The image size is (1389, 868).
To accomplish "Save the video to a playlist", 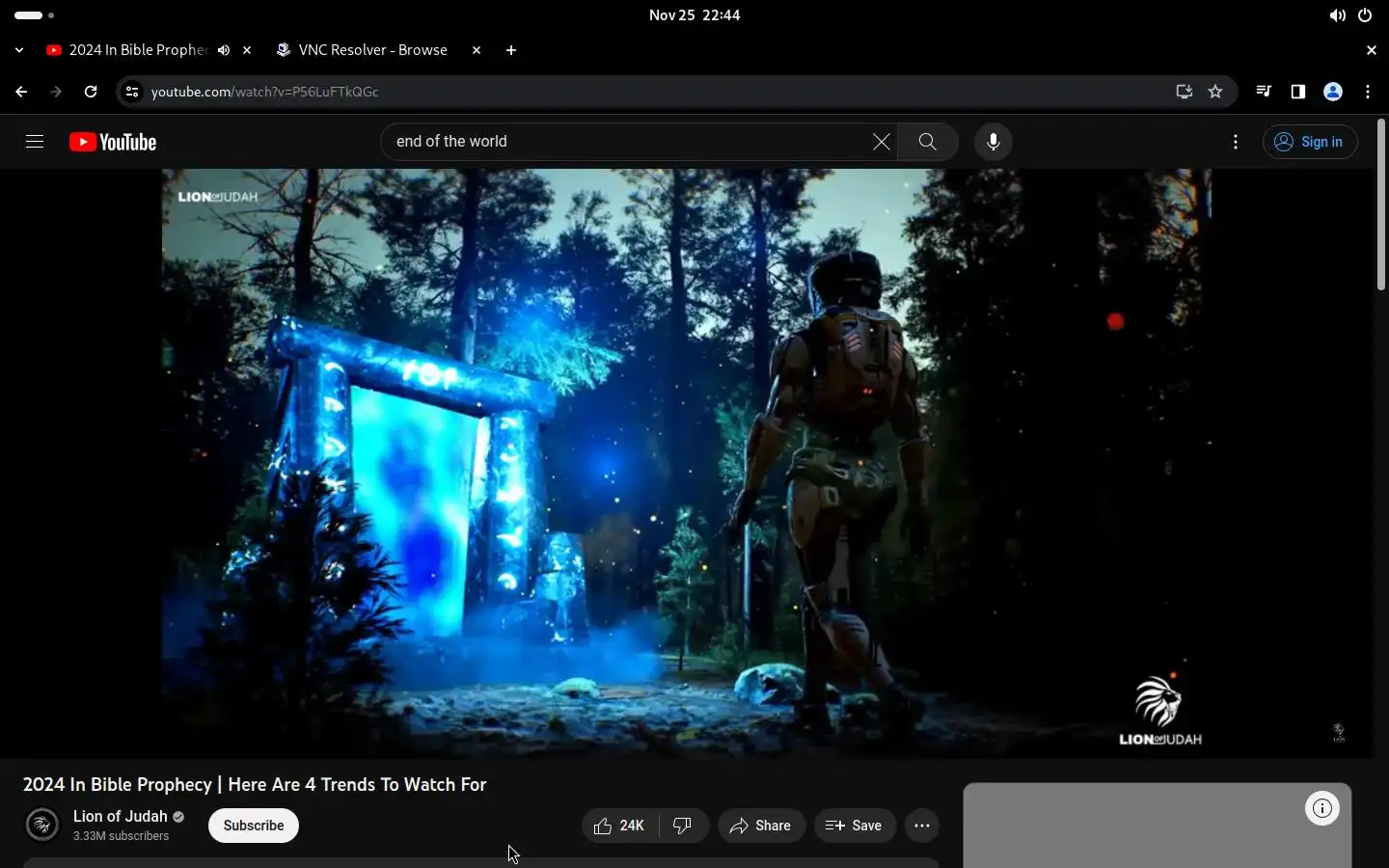I will click(855, 826).
